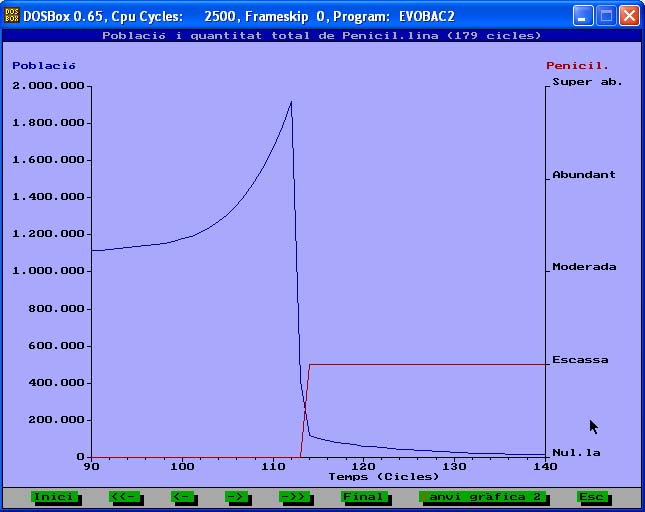
Task: Step back with the <- button
Action: click(182, 497)
